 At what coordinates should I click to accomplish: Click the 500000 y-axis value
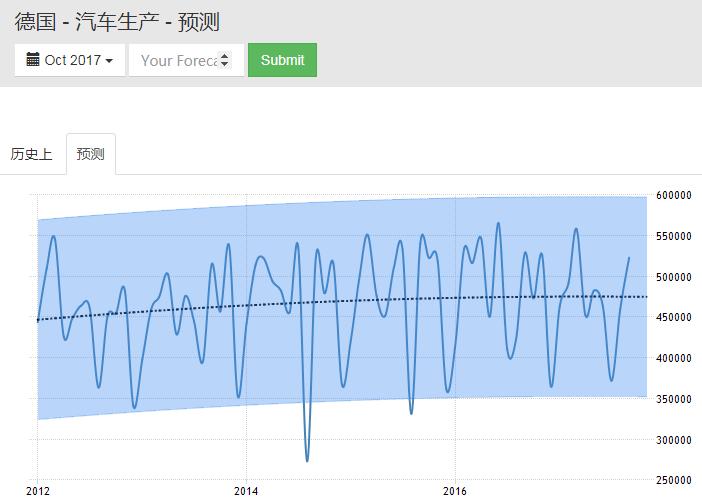[x=674, y=277]
